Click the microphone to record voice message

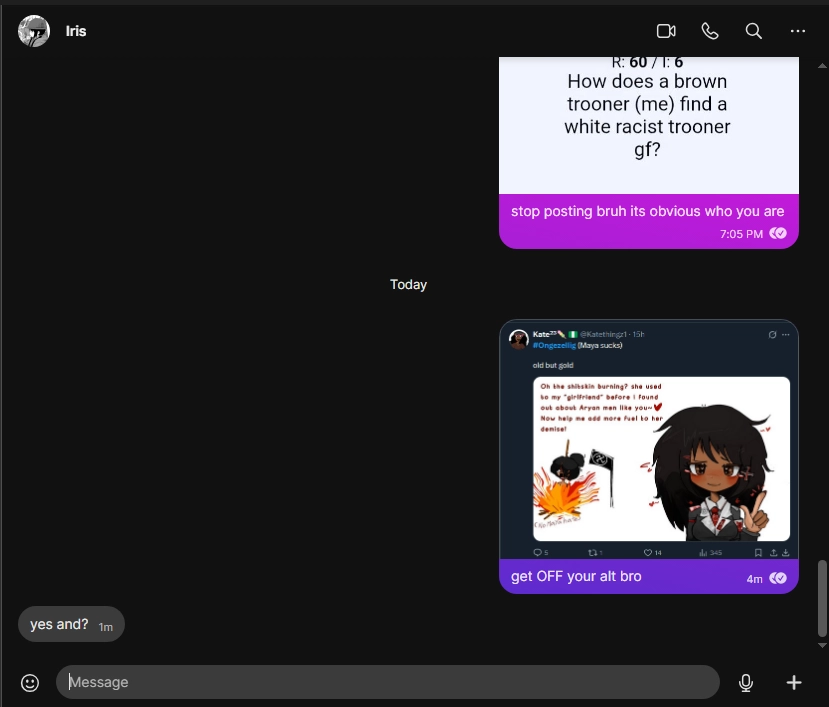[x=745, y=682]
